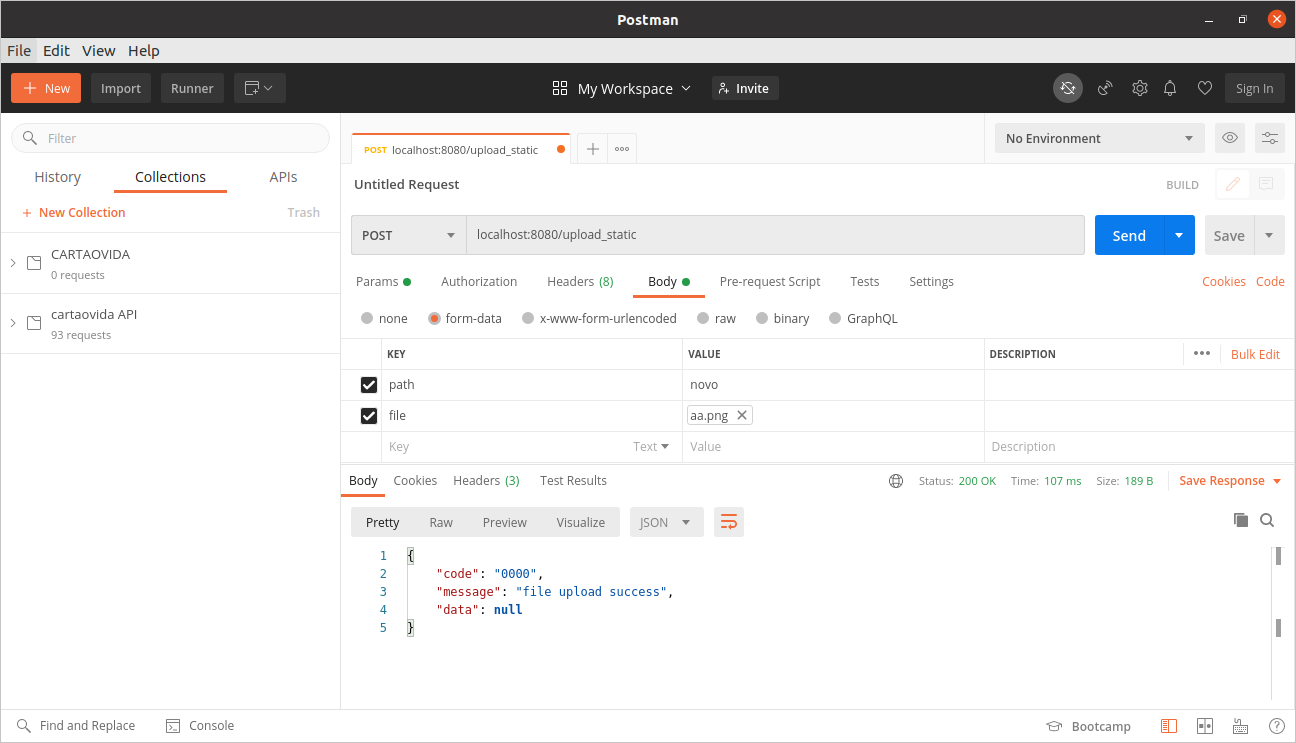Open Save Response dropdown
Image resolution: width=1296 pixels, height=743 pixels.
pyautogui.click(x=1230, y=481)
